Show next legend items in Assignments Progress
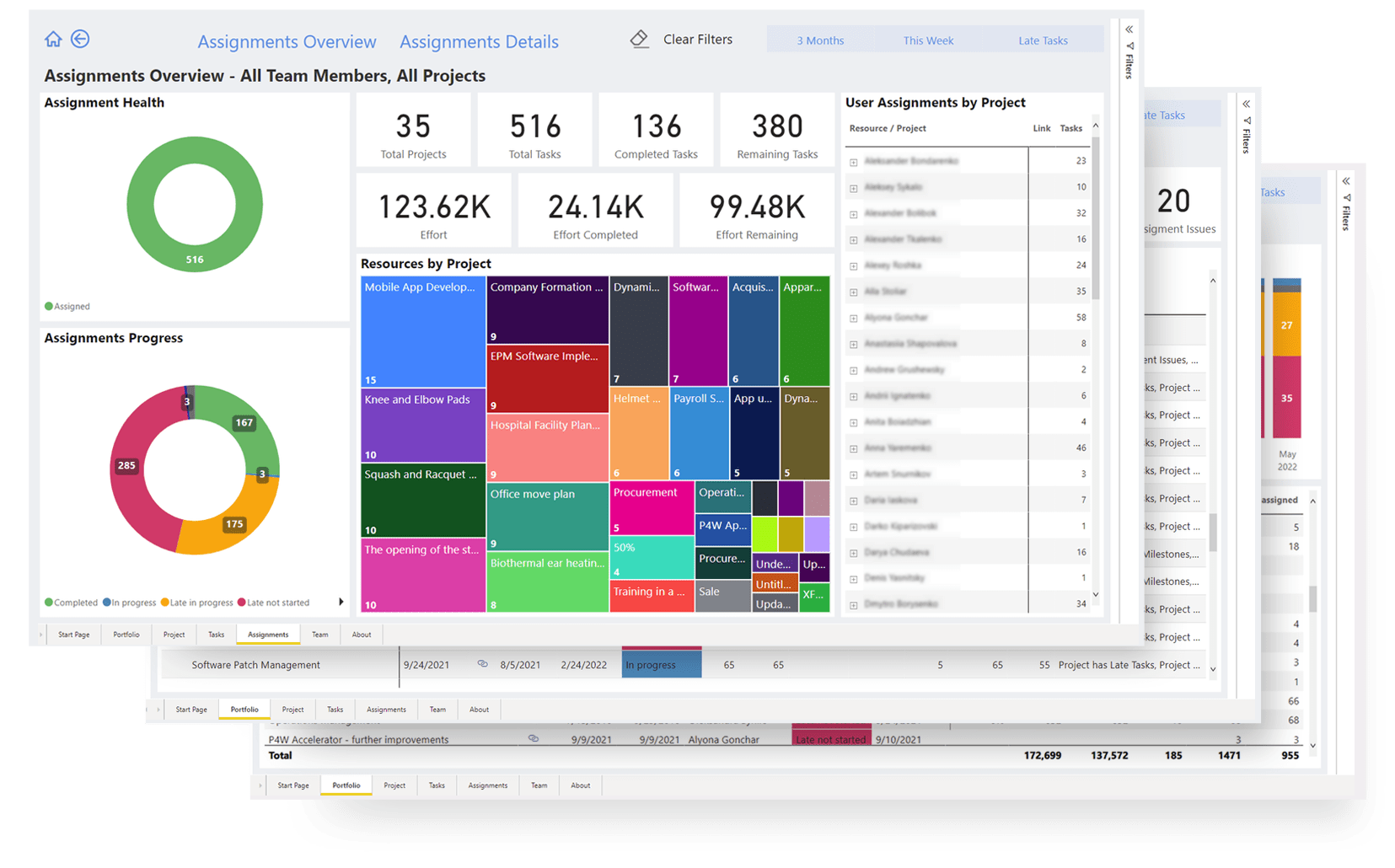1395x868 pixels. (x=341, y=602)
